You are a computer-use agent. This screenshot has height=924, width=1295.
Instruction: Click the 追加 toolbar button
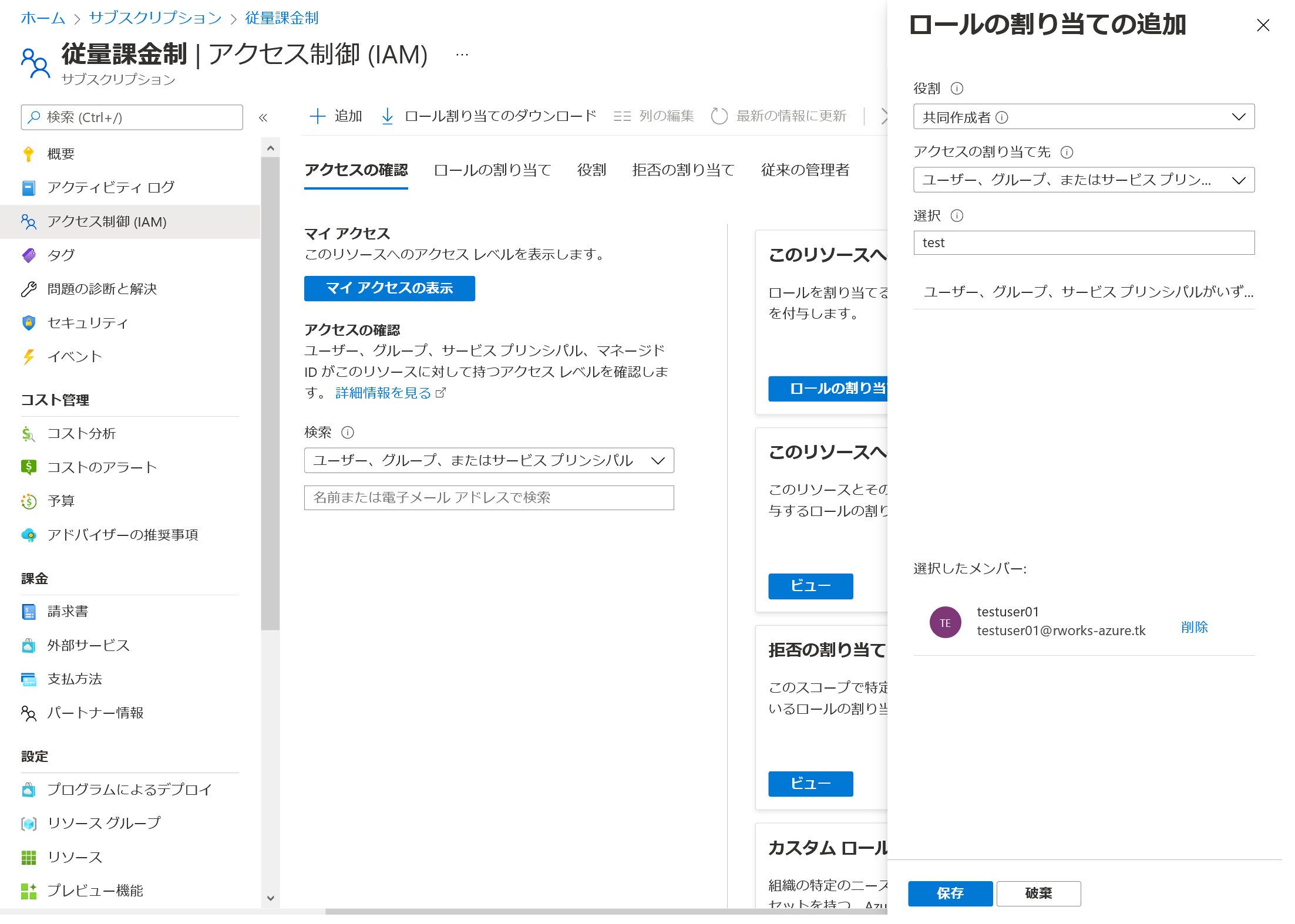(x=335, y=116)
